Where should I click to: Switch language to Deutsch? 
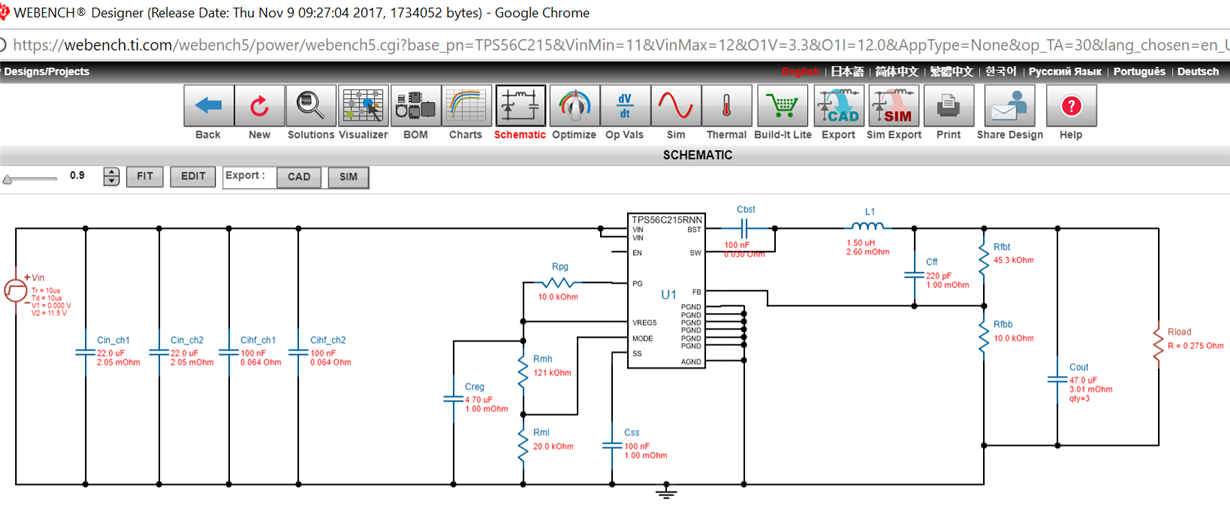point(1198,72)
